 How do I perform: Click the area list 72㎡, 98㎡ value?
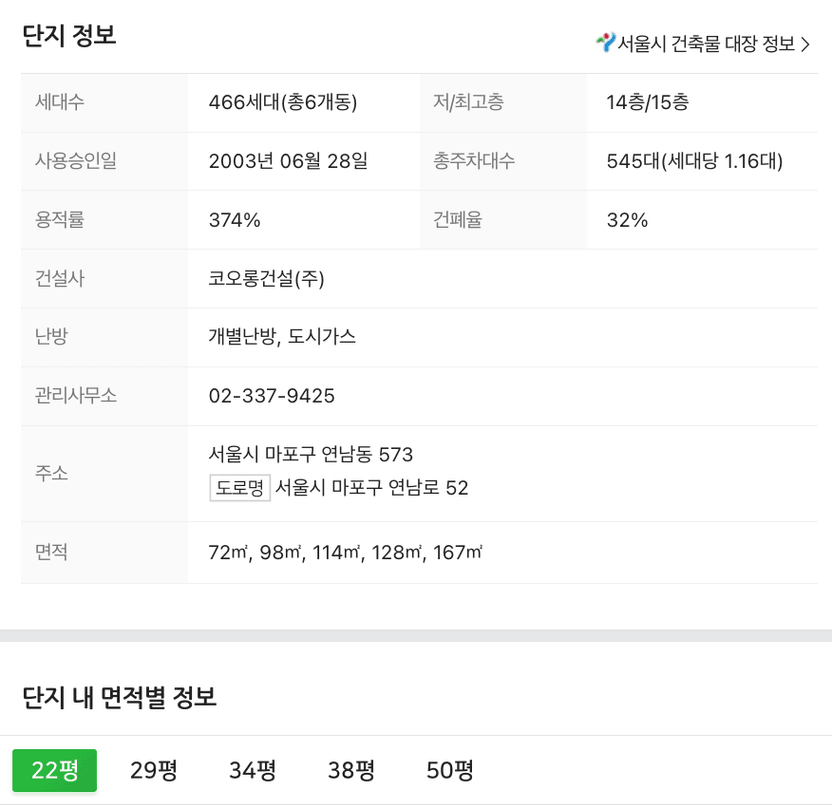[345, 552]
